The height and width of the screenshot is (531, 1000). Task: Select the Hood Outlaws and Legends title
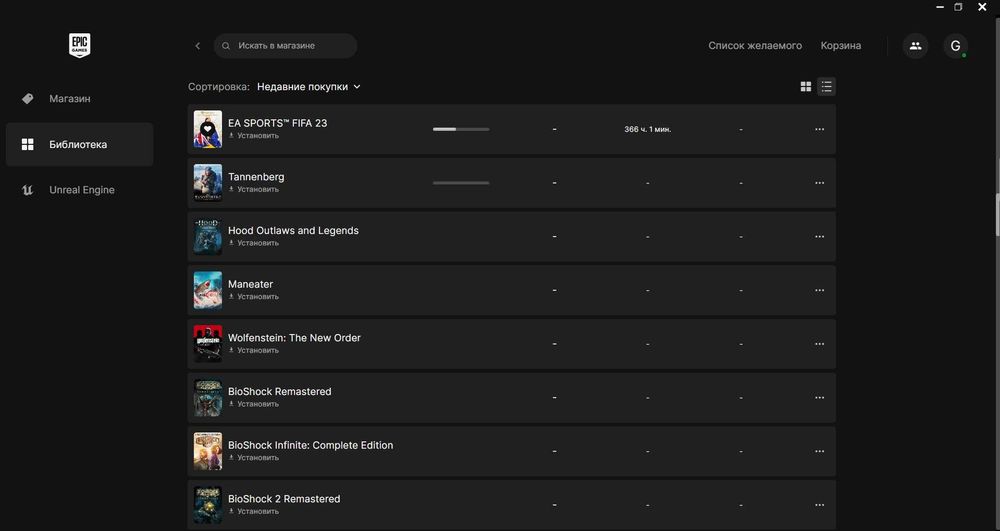tap(293, 230)
